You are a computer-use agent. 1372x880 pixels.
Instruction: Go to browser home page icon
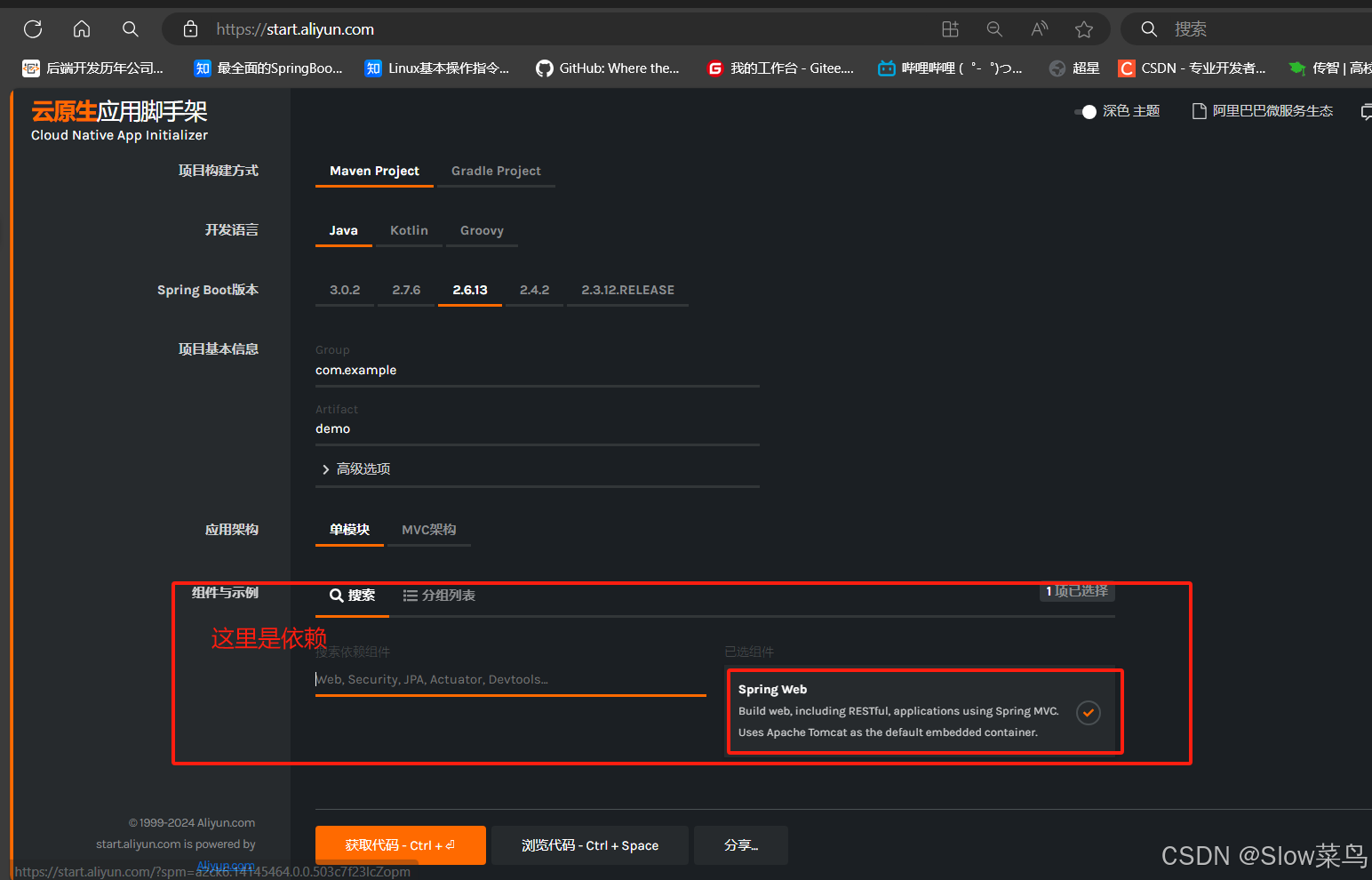coord(82,29)
